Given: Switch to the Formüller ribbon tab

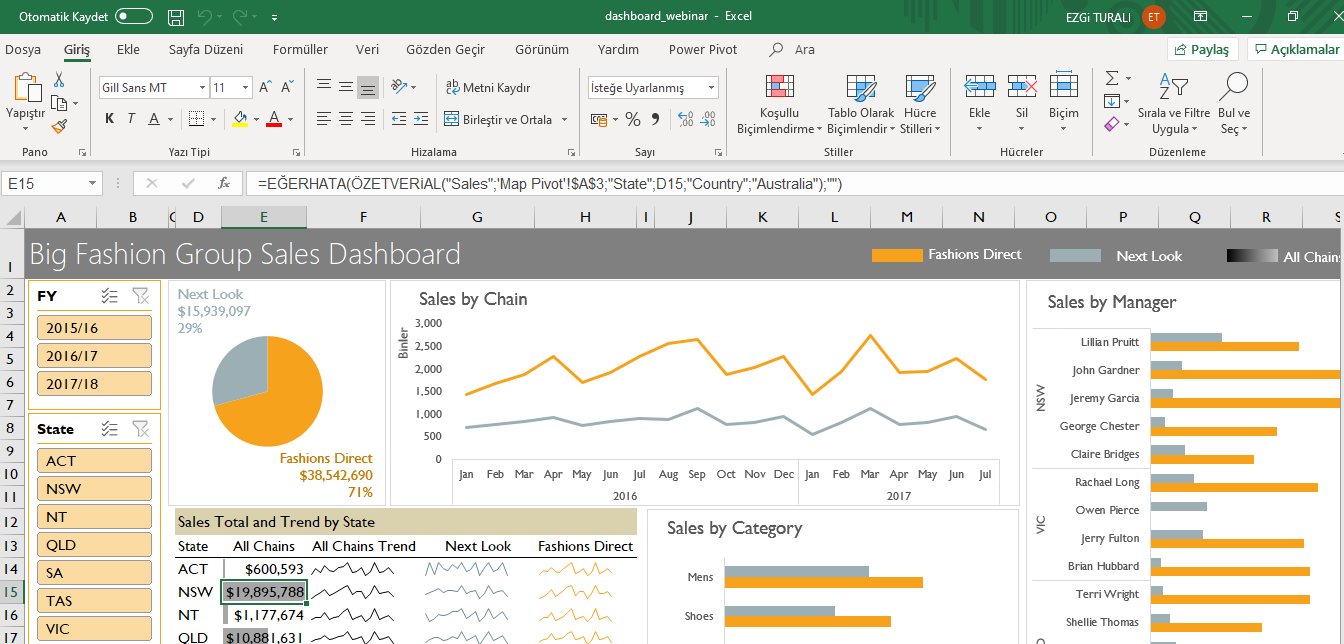Looking at the screenshot, I should (300, 48).
